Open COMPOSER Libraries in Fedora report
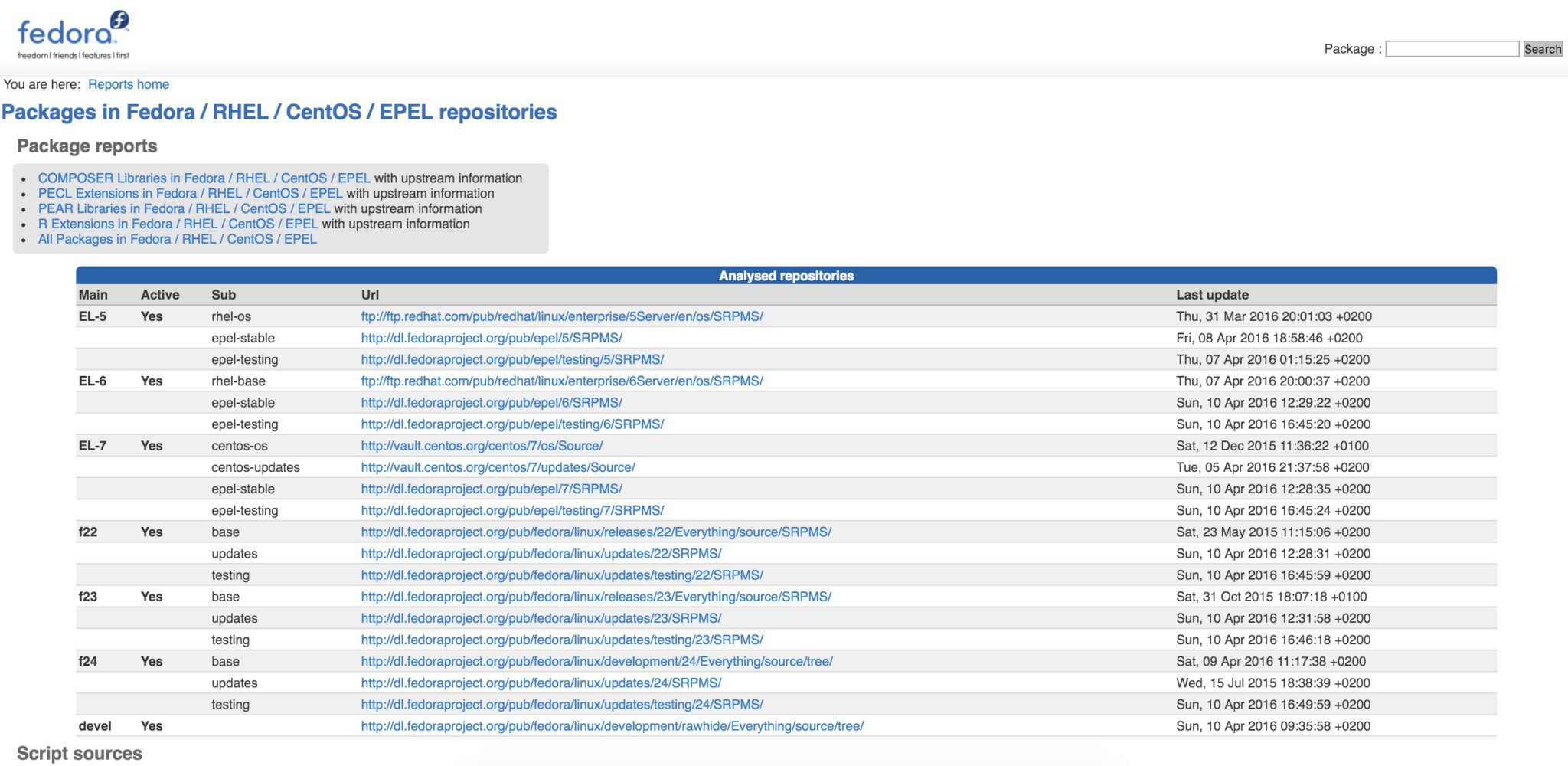 point(204,178)
